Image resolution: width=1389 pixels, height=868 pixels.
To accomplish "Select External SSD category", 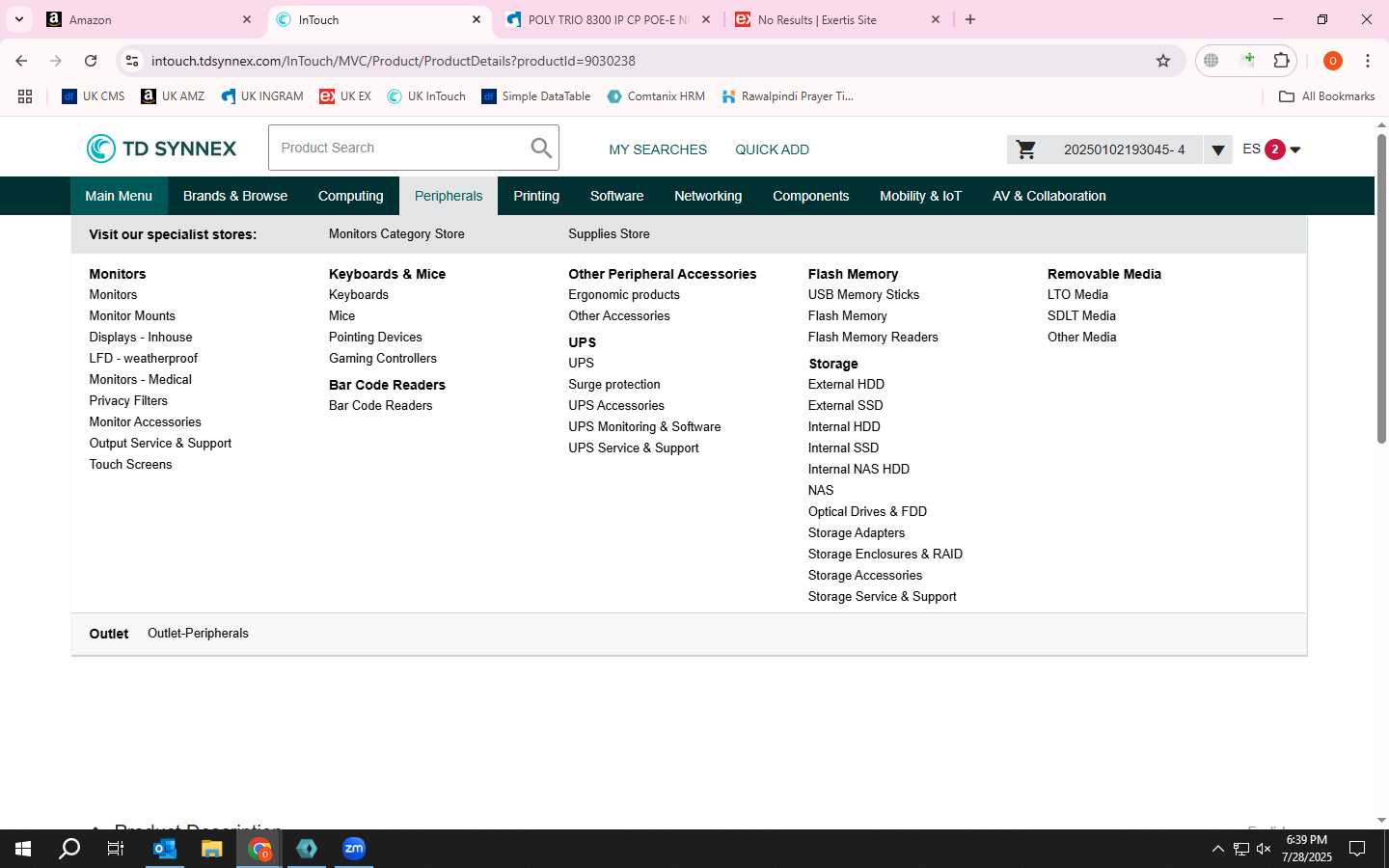I will pos(846,406).
